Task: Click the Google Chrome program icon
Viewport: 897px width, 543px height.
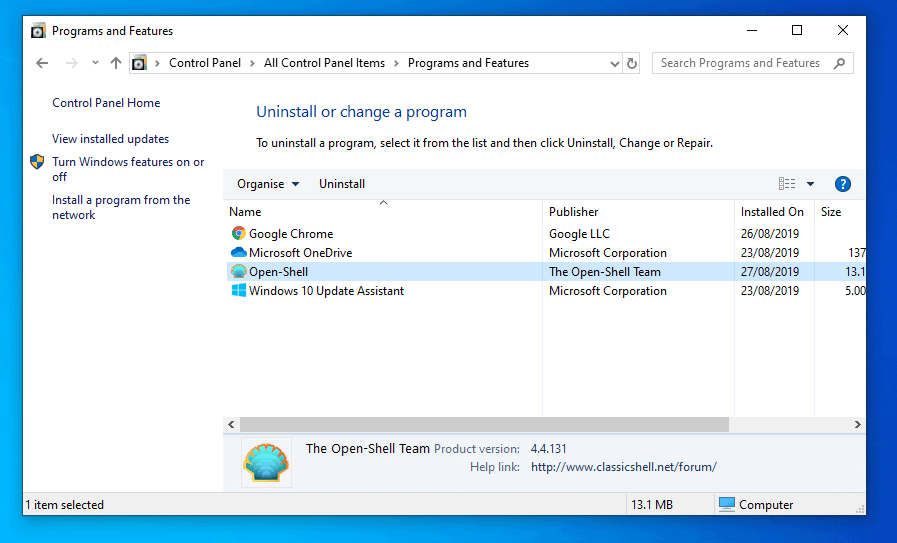Action: pyautogui.click(x=238, y=234)
